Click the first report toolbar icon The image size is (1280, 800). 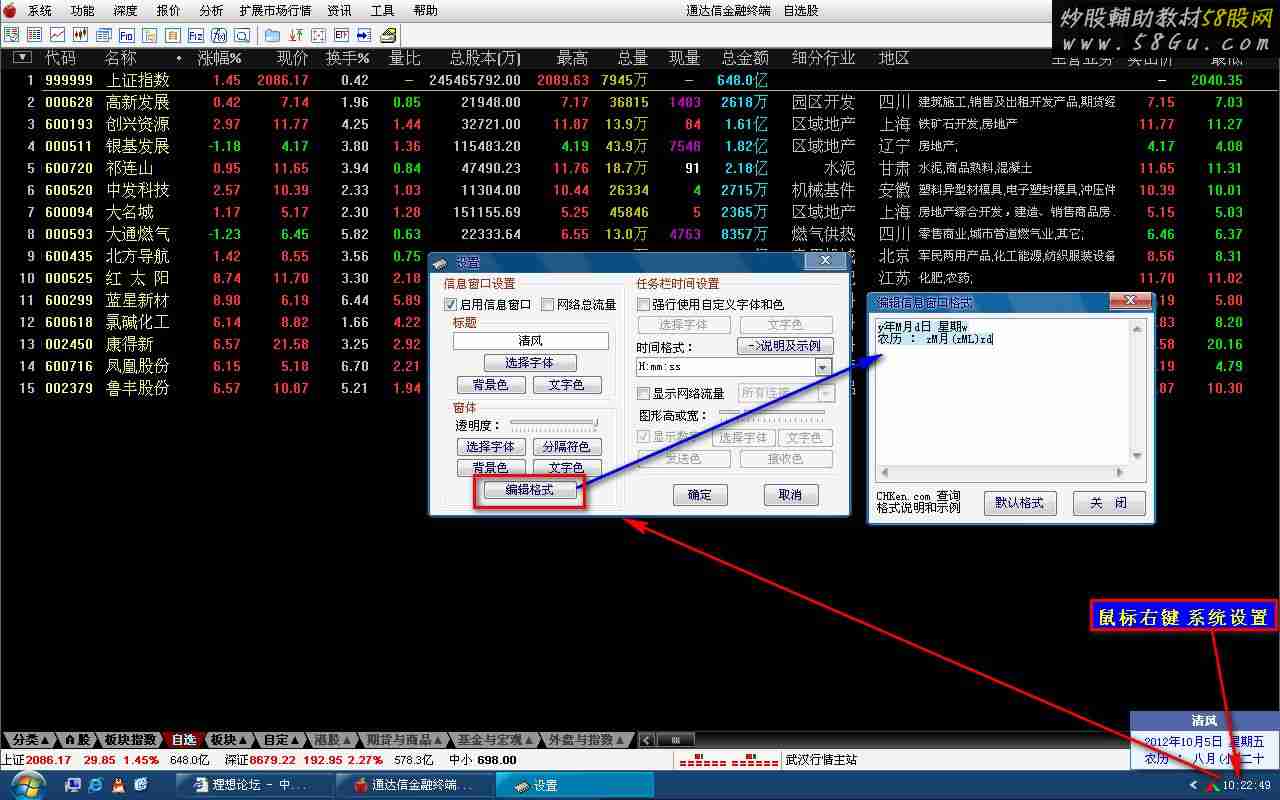(x=11, y=35)
